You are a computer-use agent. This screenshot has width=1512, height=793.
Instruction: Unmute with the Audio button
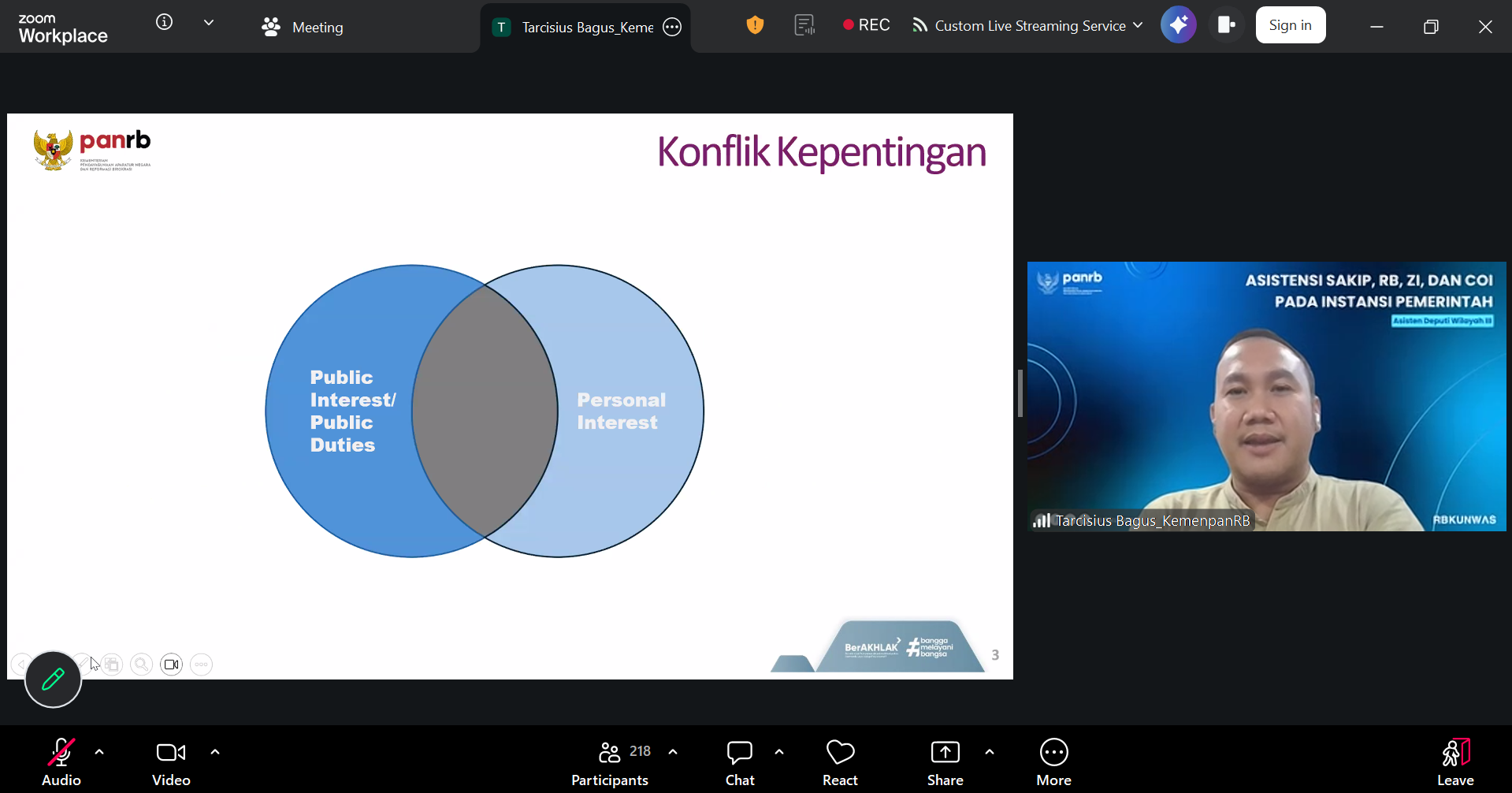[x=61, y=762]
